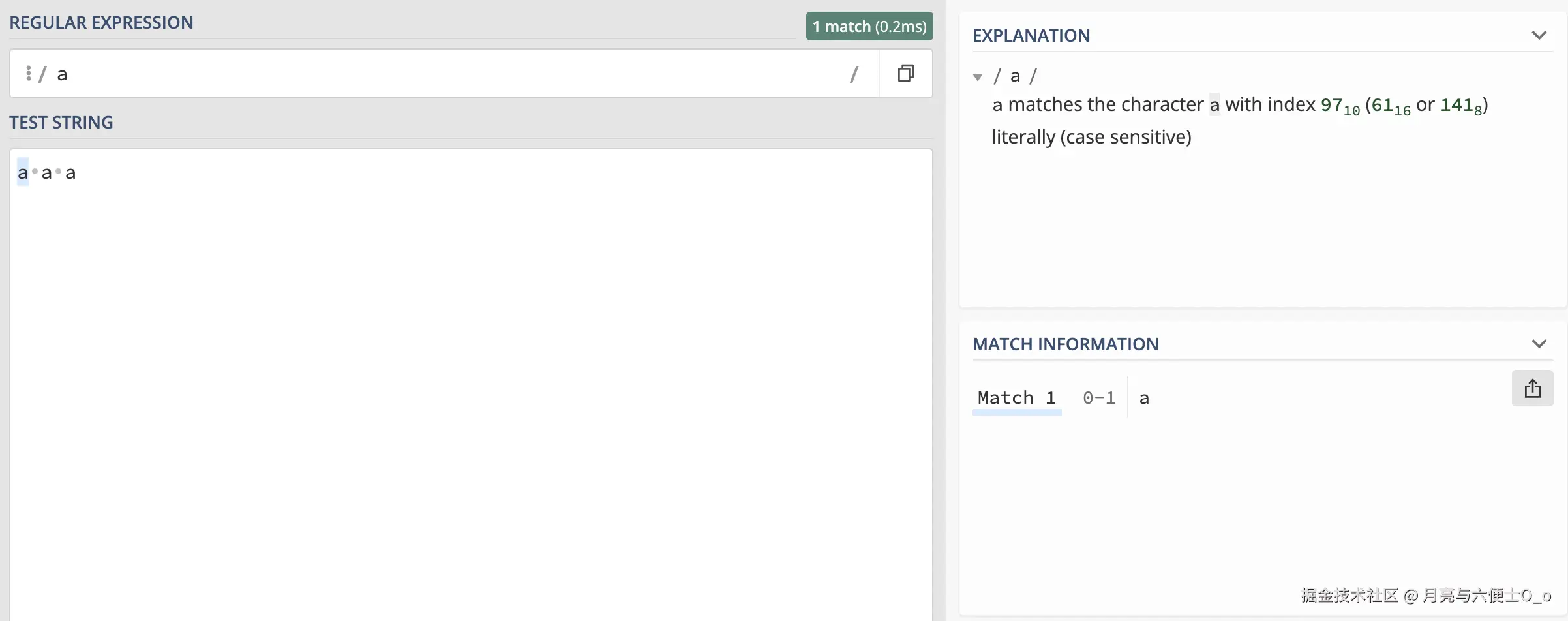The height and width of the screenshot is (621, 1568).
Task: Click the highlighted first 'a' match in test string
Action: point(23,173)
